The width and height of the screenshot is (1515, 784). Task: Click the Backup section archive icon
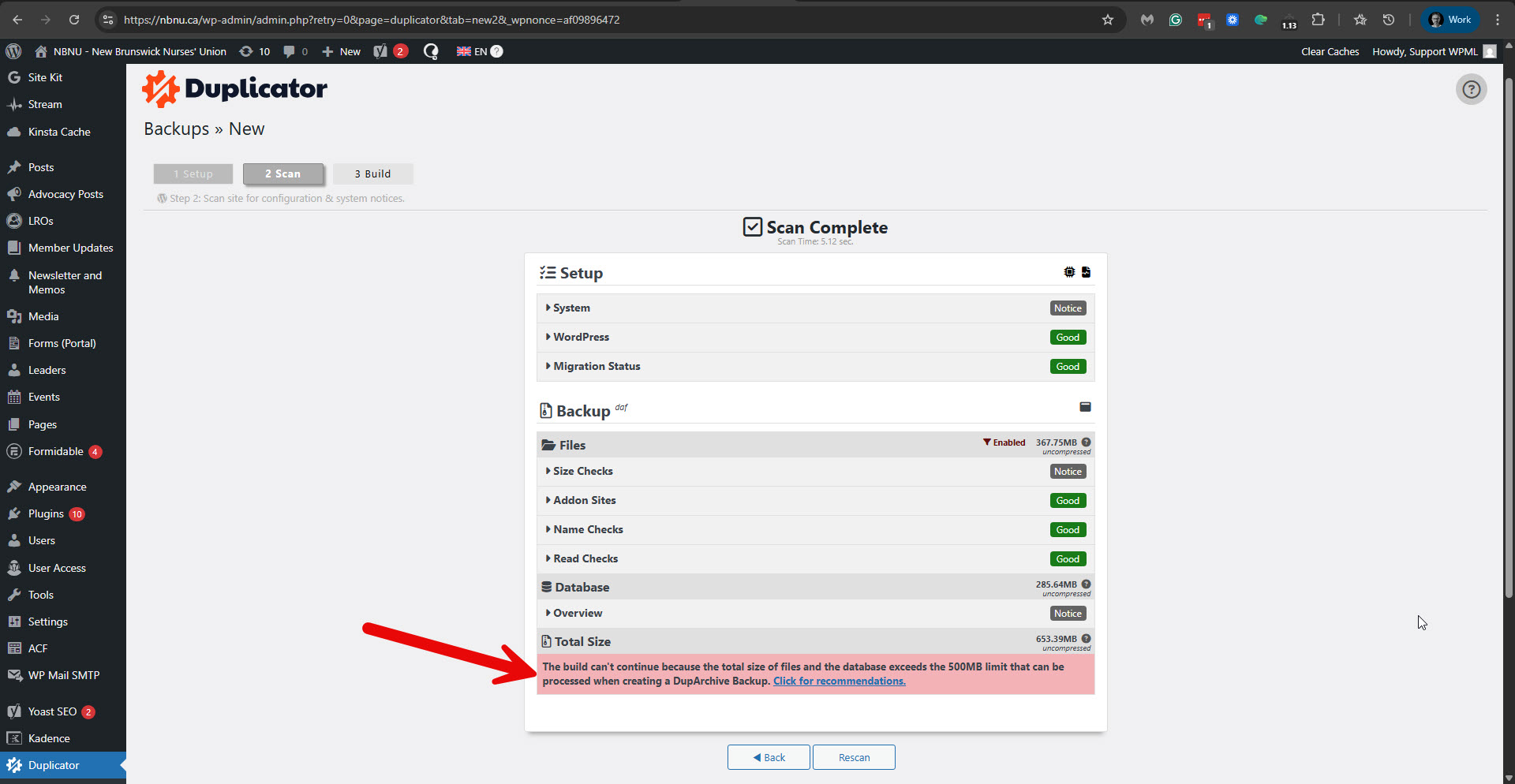click(1085, 407)
